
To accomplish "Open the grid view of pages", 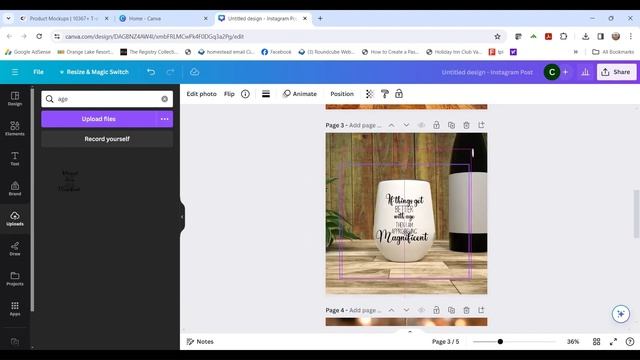I will click(596, 342).
